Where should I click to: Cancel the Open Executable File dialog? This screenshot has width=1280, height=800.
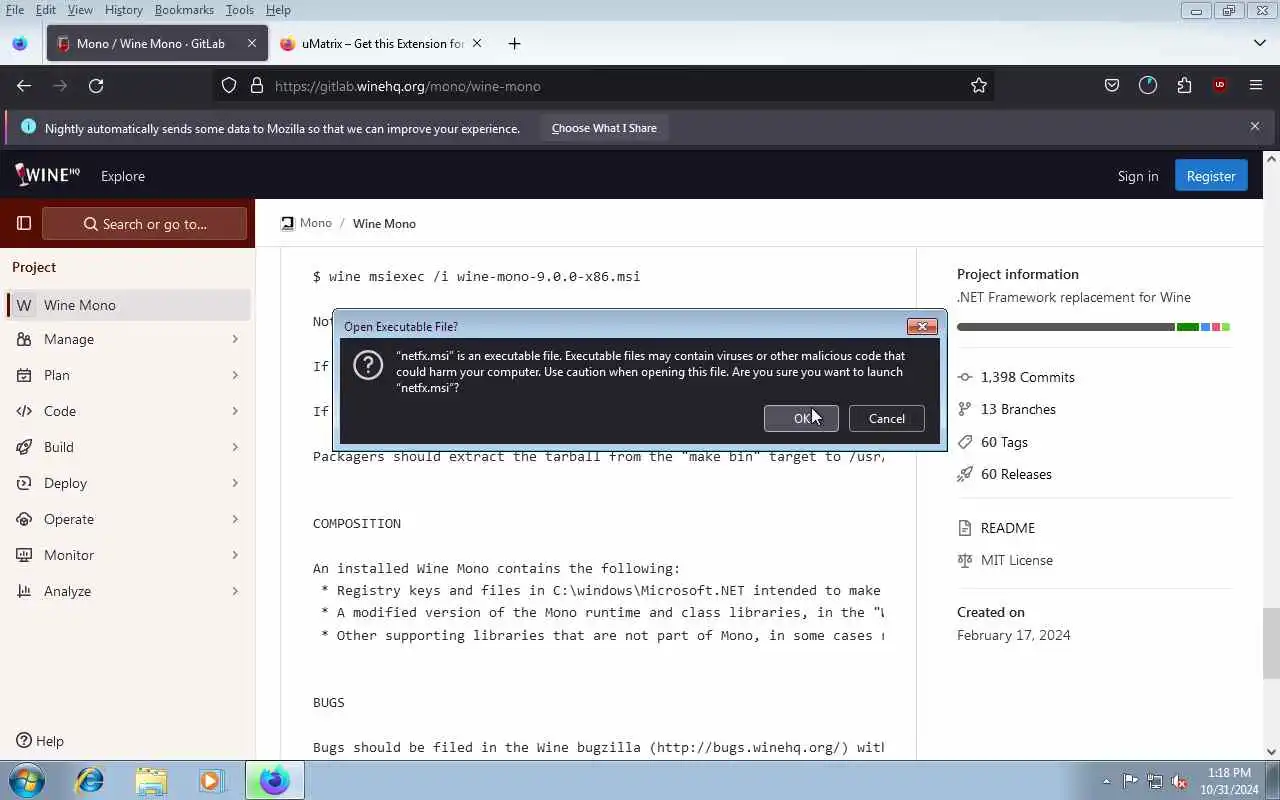886,418
